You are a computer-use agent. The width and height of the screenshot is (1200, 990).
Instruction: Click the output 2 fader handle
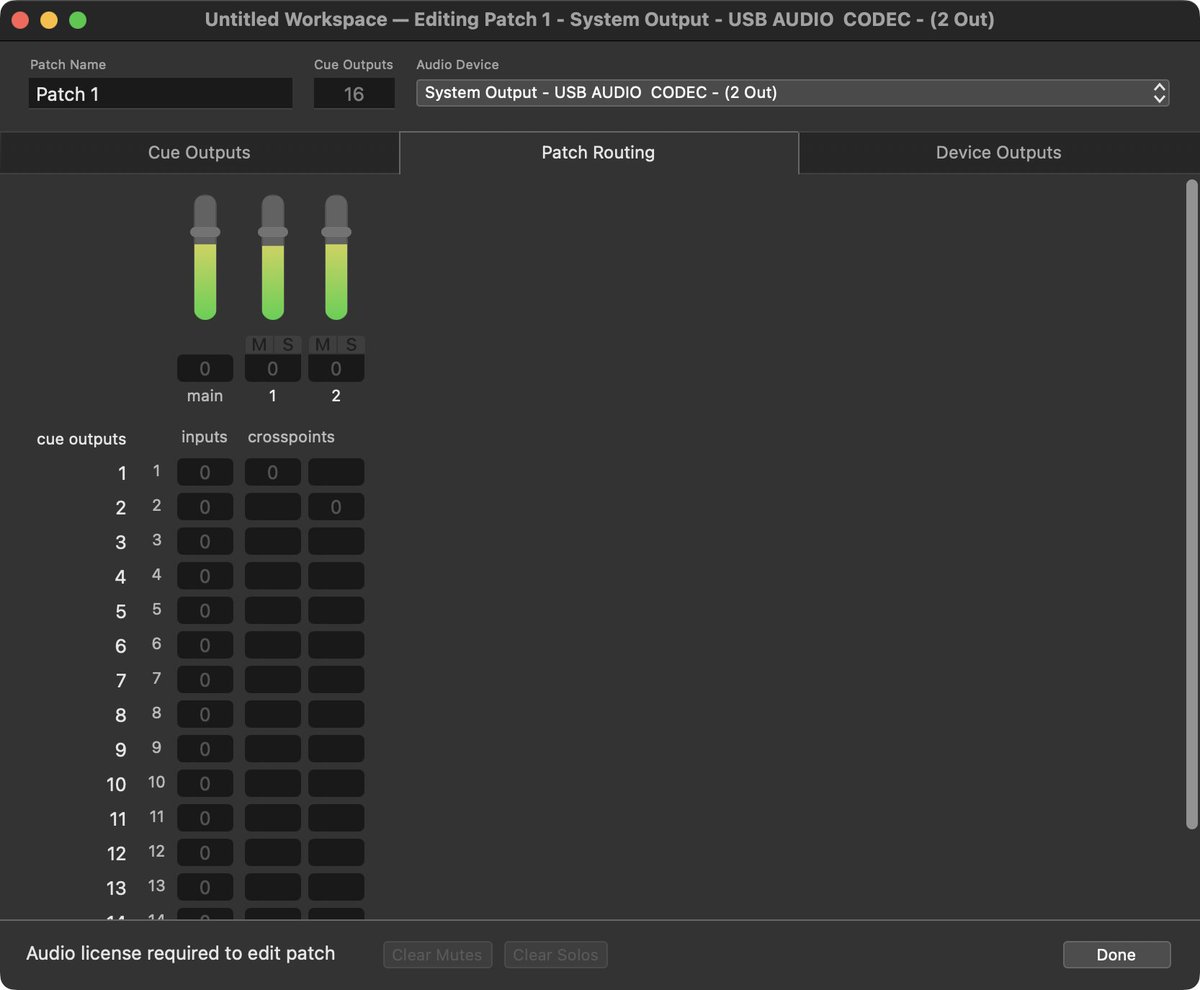(336, 232)
